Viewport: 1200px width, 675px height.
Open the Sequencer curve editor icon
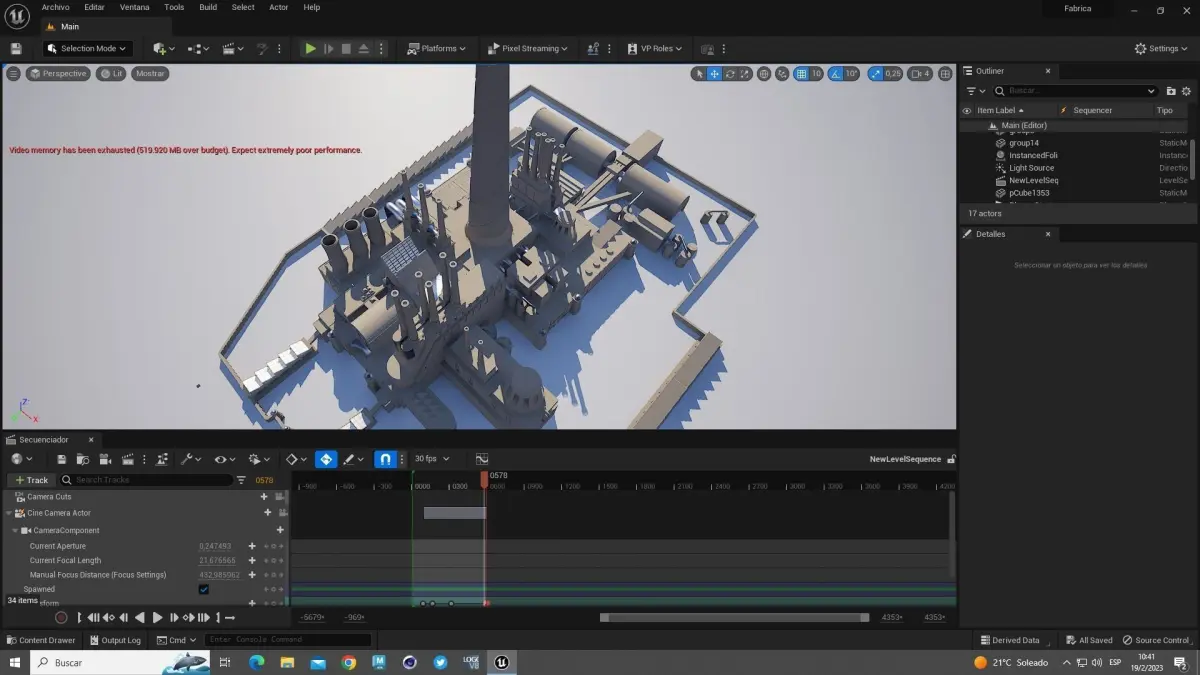pyautogui.click(x=482, y=459)
